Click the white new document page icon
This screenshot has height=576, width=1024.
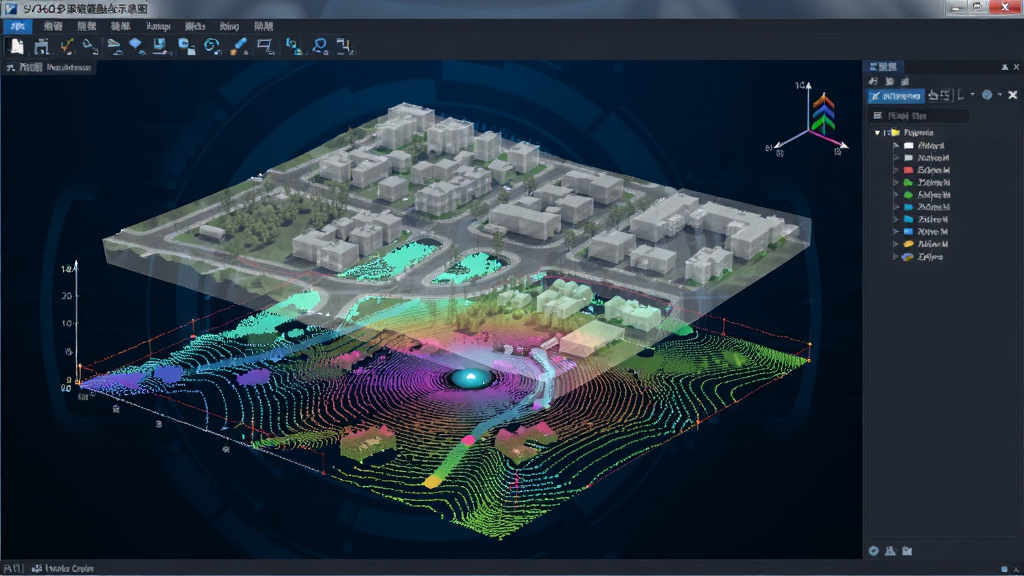pyautogui.click(x=17, y=46)
